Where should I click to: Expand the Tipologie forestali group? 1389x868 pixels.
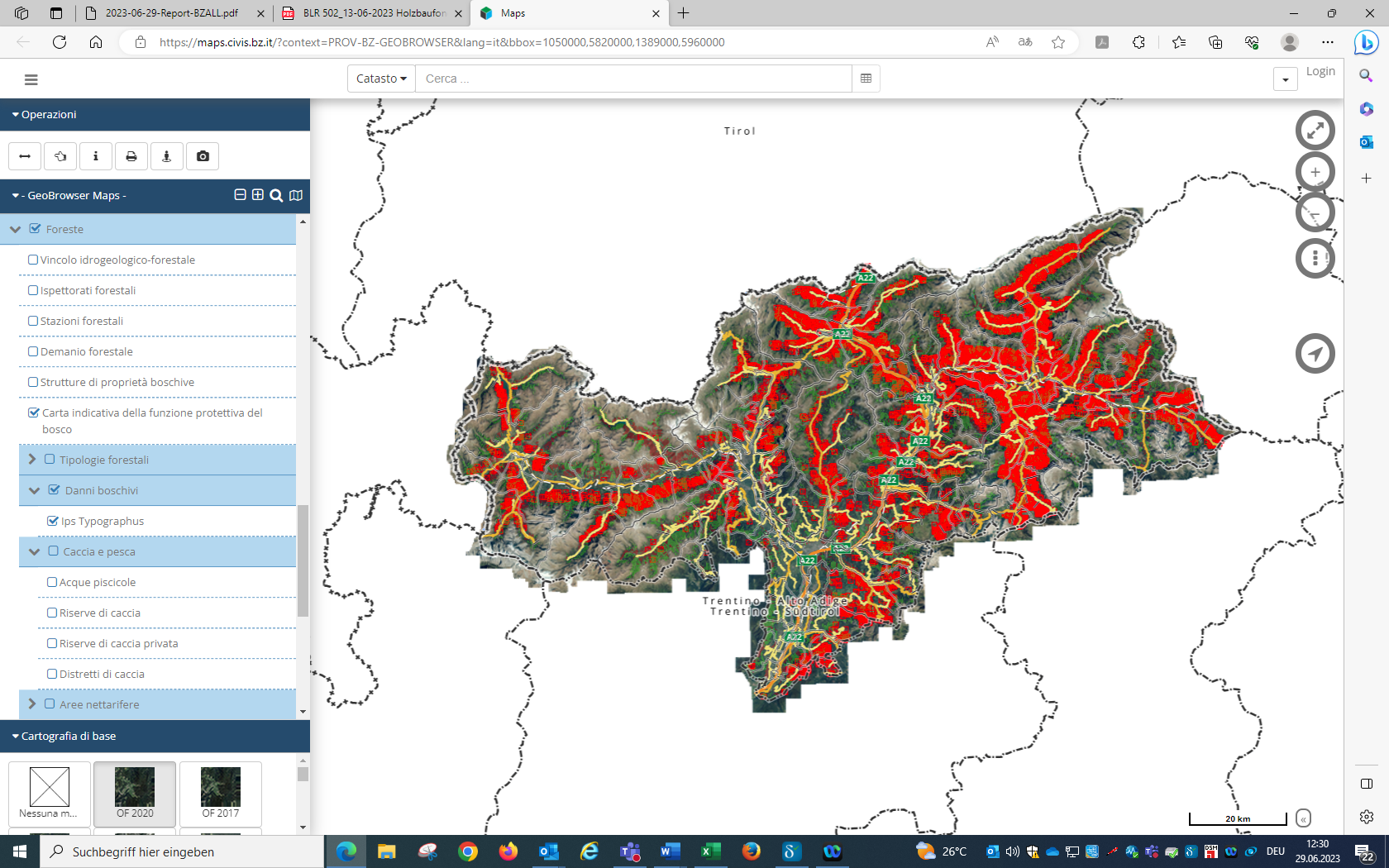coord(32,460)
